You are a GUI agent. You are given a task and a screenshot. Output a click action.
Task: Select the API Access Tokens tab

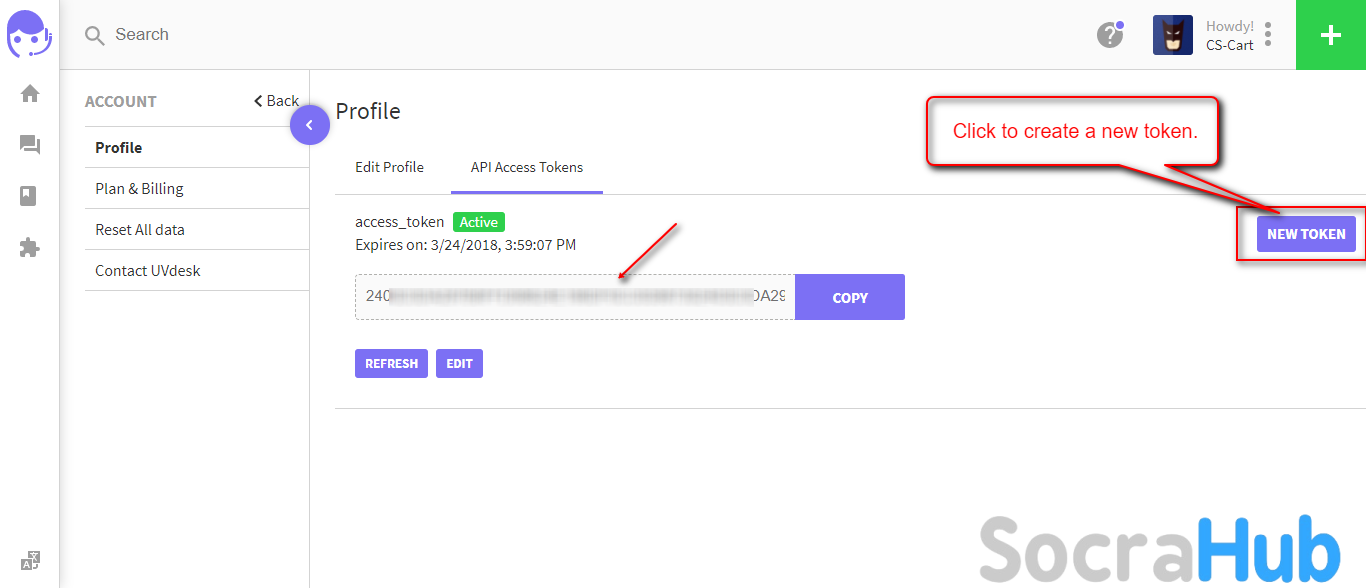coord(526,167)
